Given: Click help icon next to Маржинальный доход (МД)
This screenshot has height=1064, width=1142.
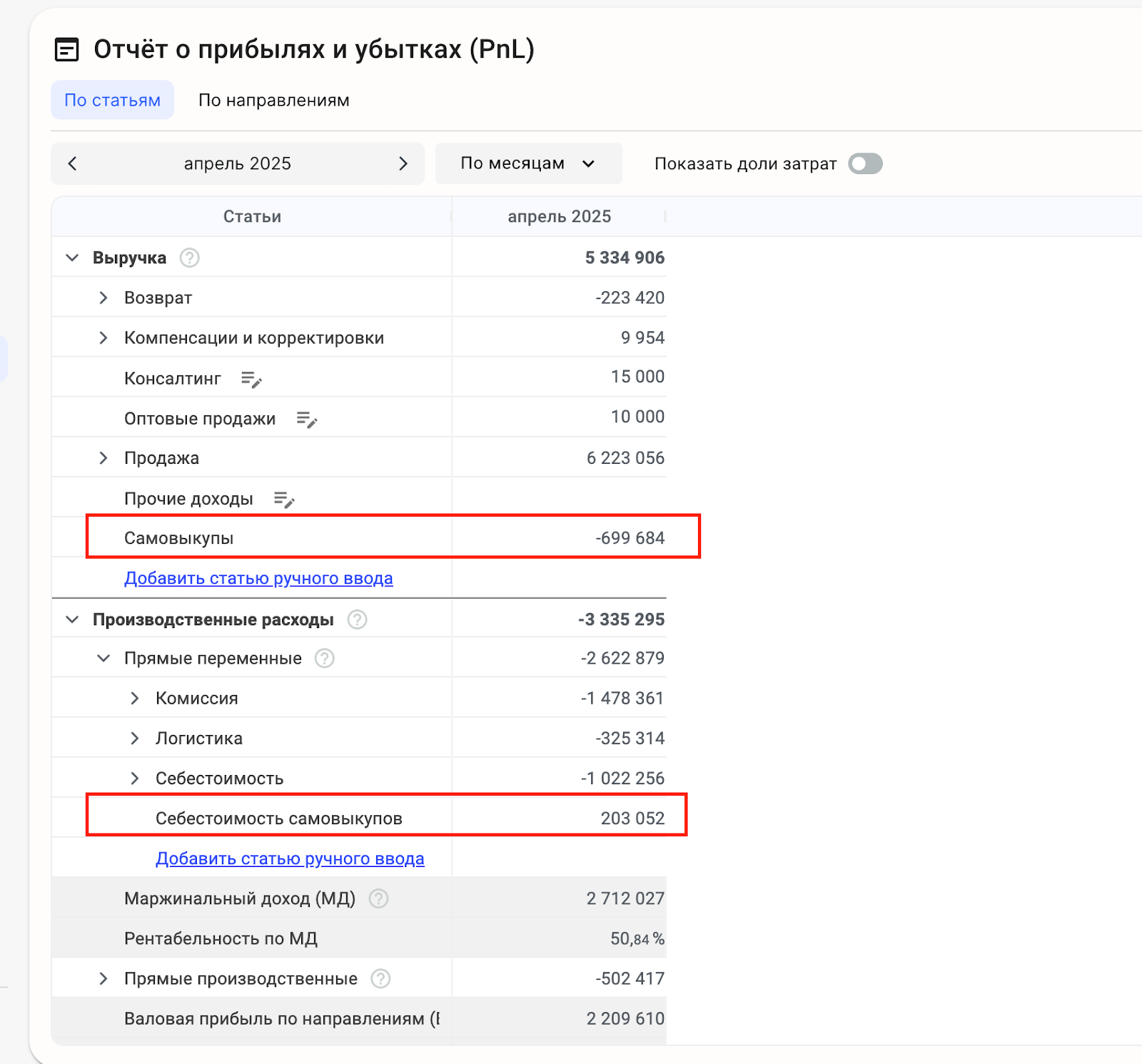Looking at the screenshot, I should (378, 898).
